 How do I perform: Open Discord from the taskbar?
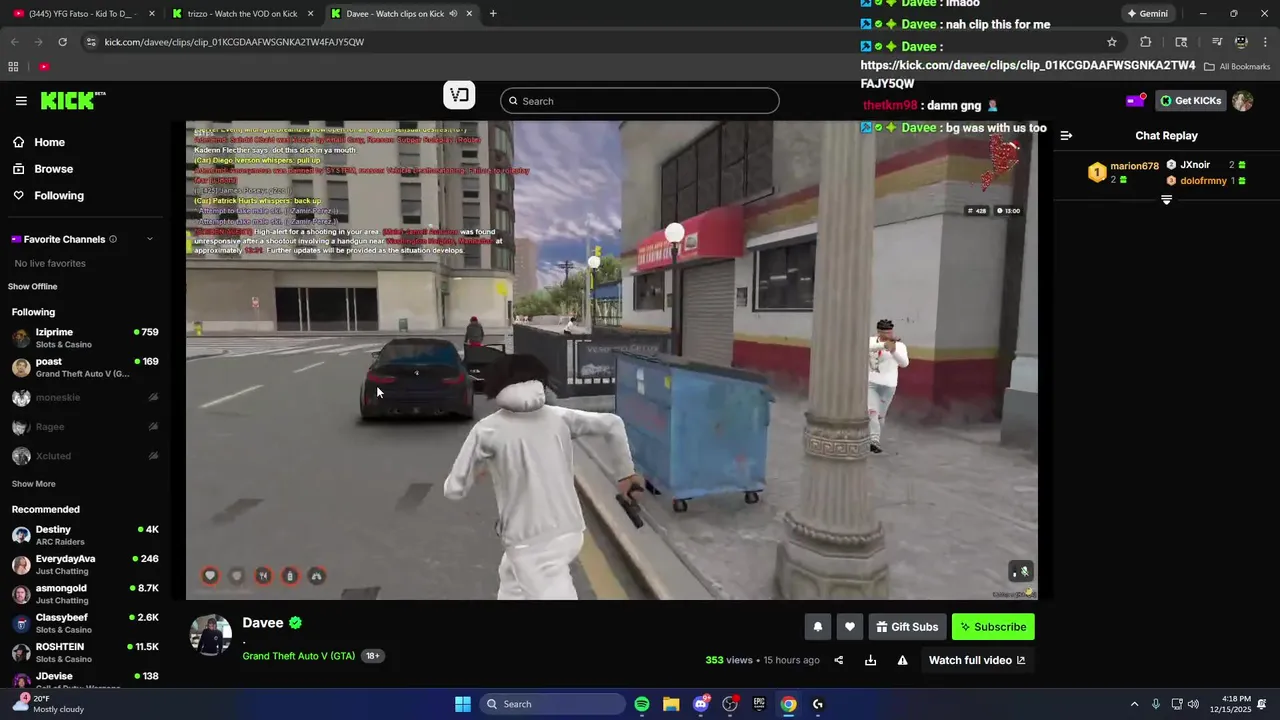(x=701, y=704)
